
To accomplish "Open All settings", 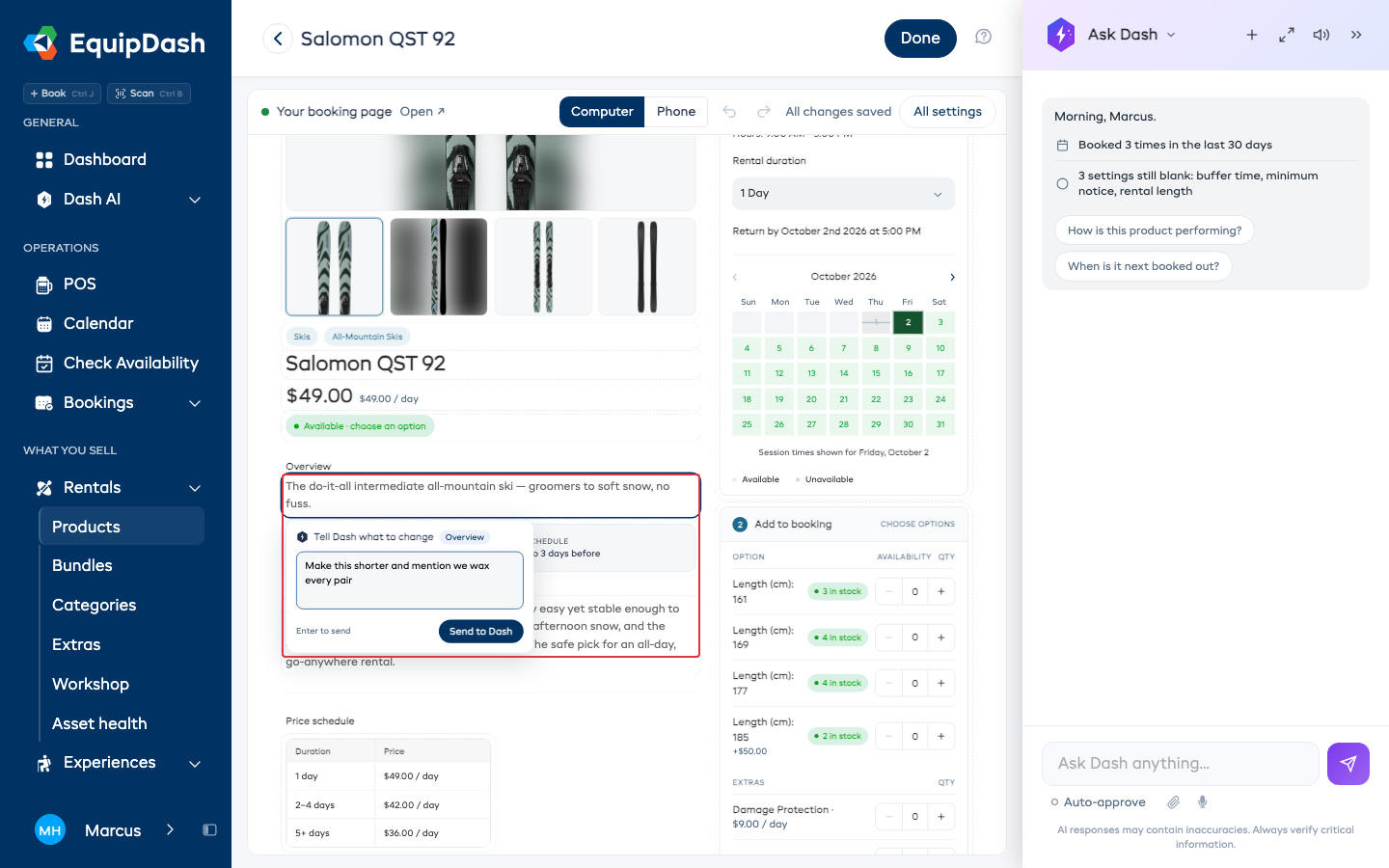I will (x=947, y=112).
